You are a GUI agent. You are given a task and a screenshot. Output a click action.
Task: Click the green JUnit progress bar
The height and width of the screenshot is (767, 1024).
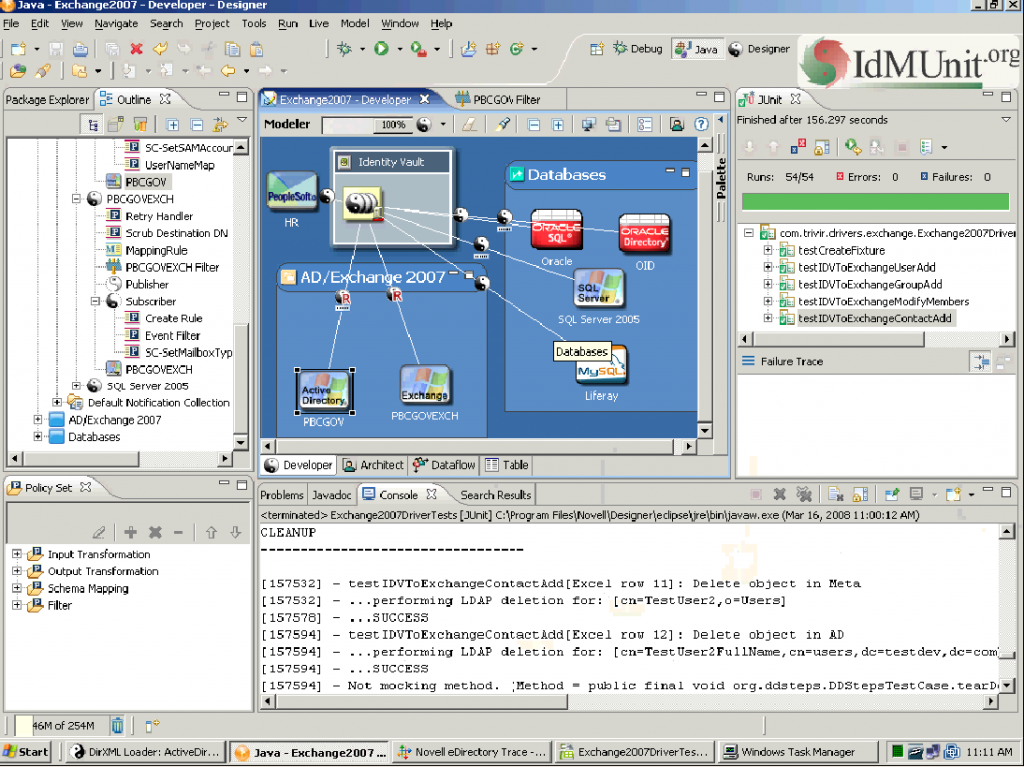[x=875, y=202]
